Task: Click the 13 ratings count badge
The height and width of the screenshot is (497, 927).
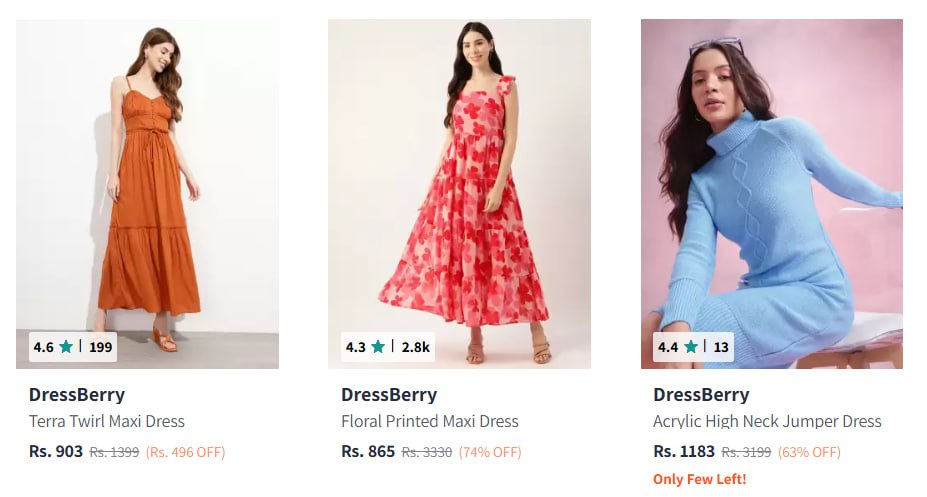Action: (721, 347)
